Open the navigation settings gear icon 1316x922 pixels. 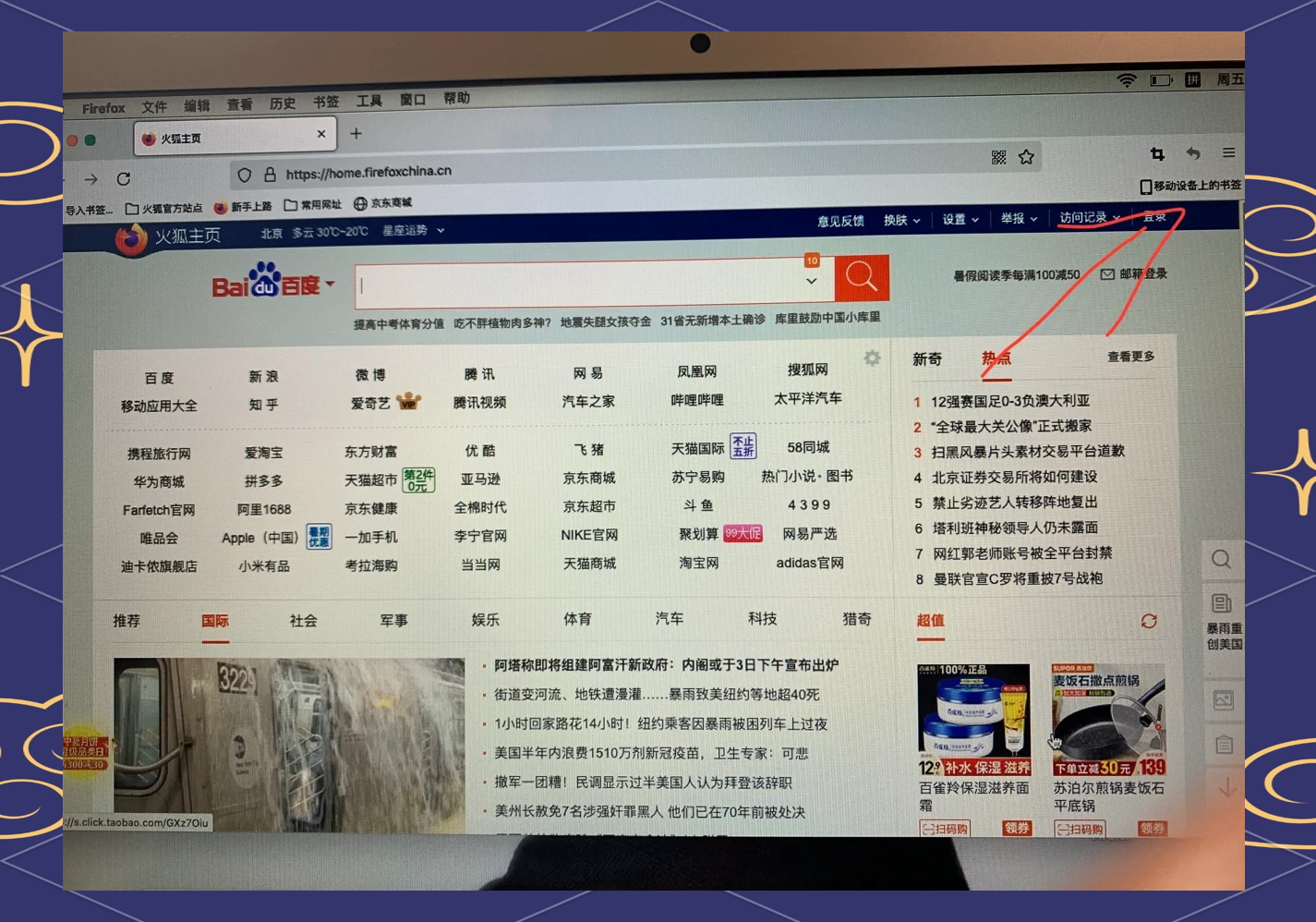[x=872, y=358]
